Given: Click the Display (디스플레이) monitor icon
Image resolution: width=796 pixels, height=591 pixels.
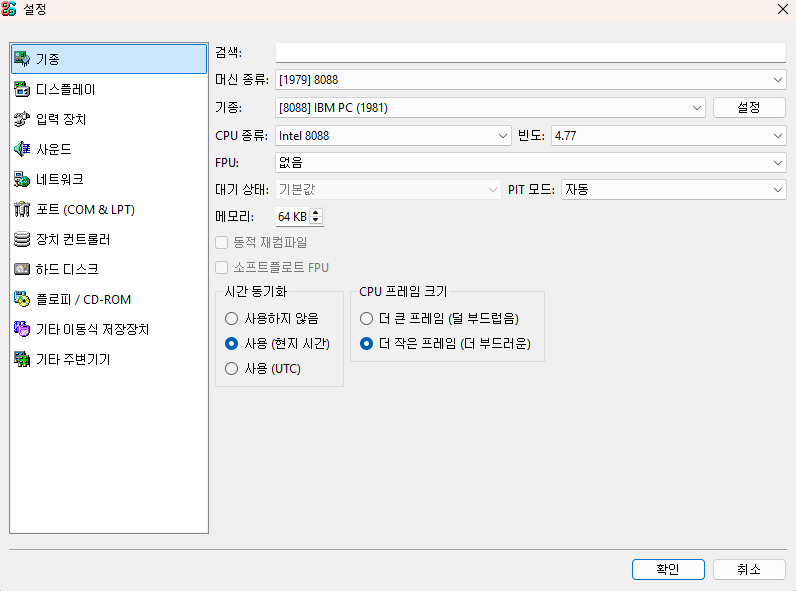Looking at the screenshot, I should [21, 89].
